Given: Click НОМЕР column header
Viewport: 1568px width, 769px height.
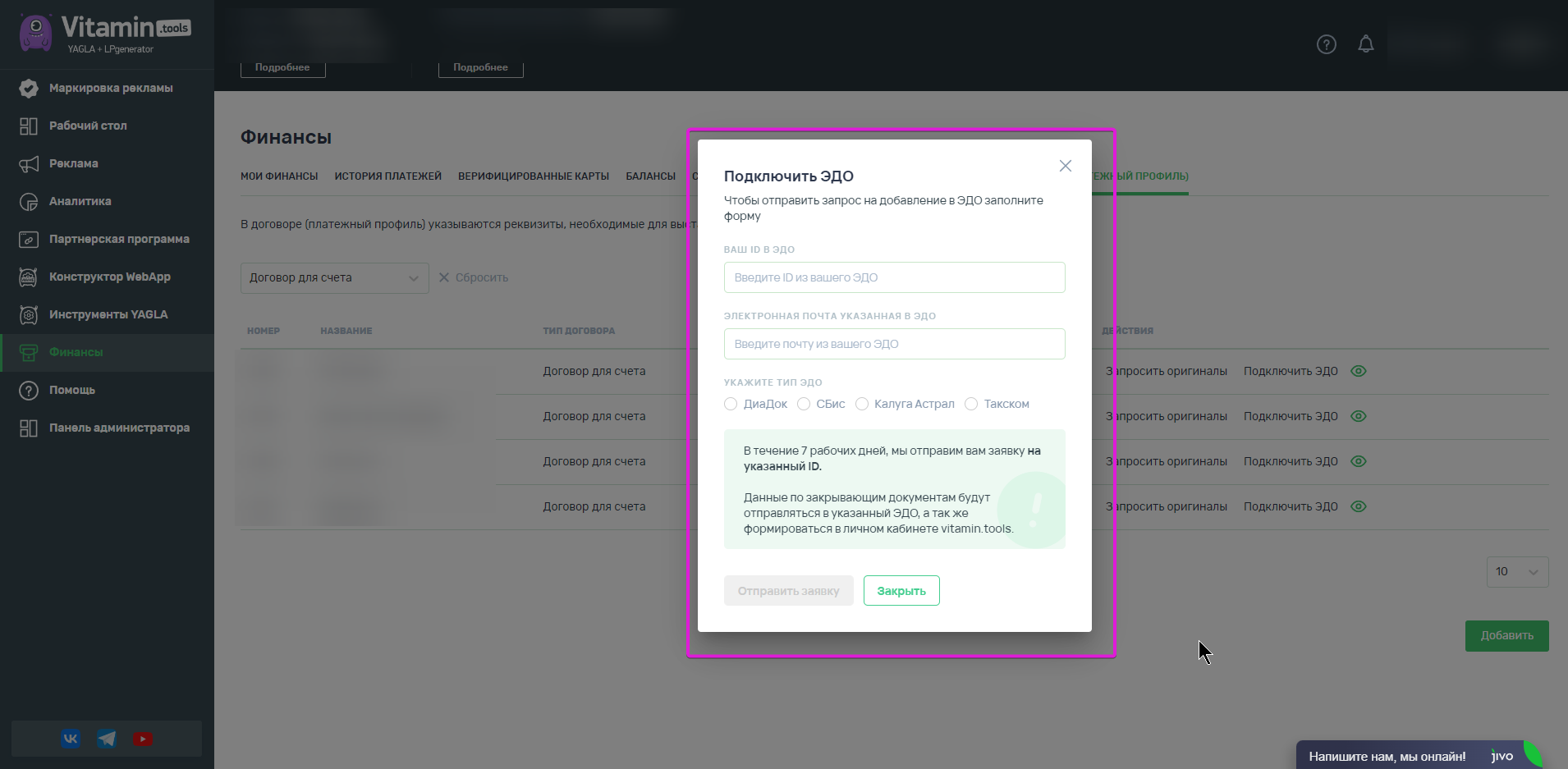Looking at the screenshot, I should (x=264, y=331).
